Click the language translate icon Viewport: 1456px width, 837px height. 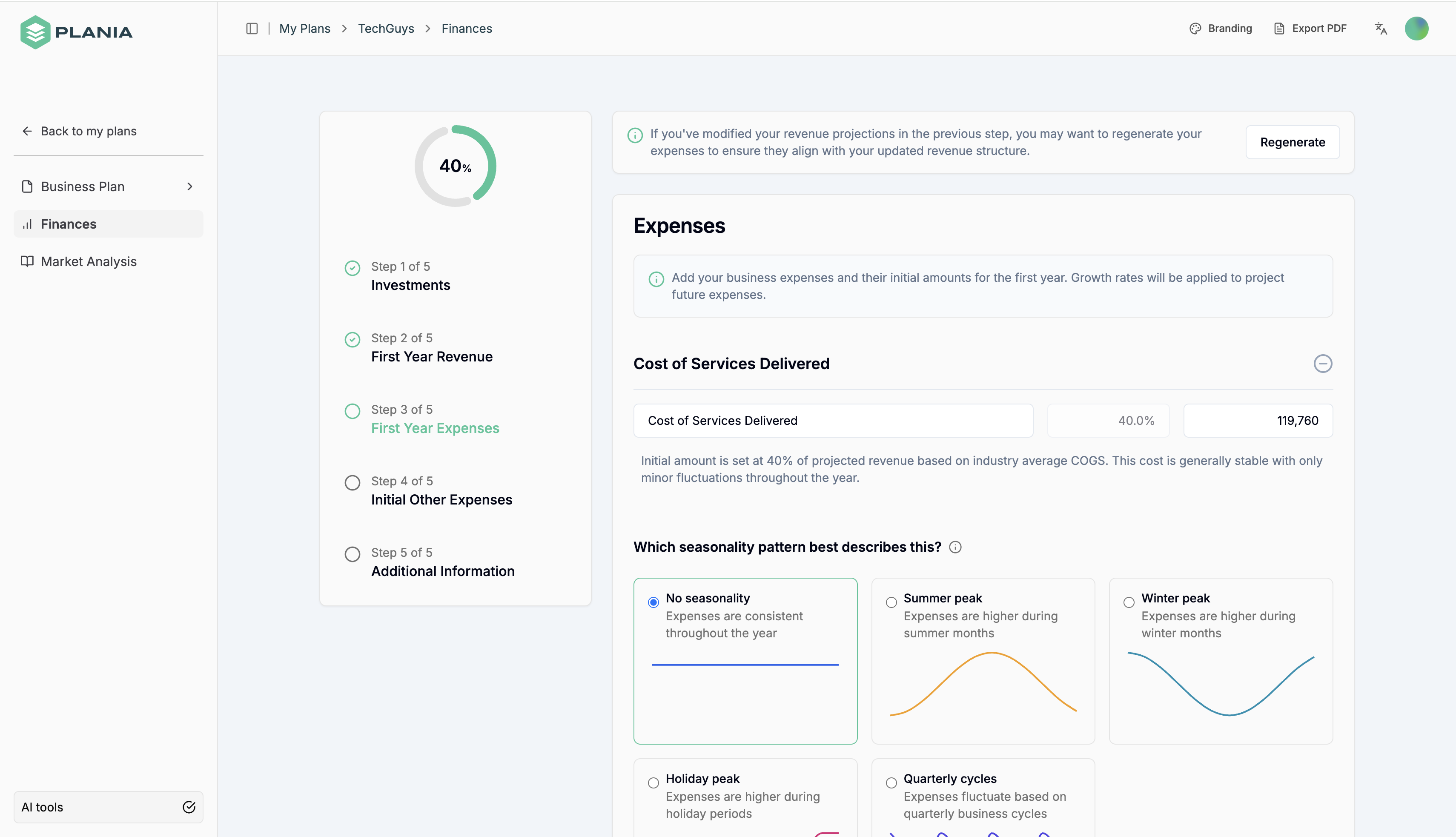(x=1381, y=28)
